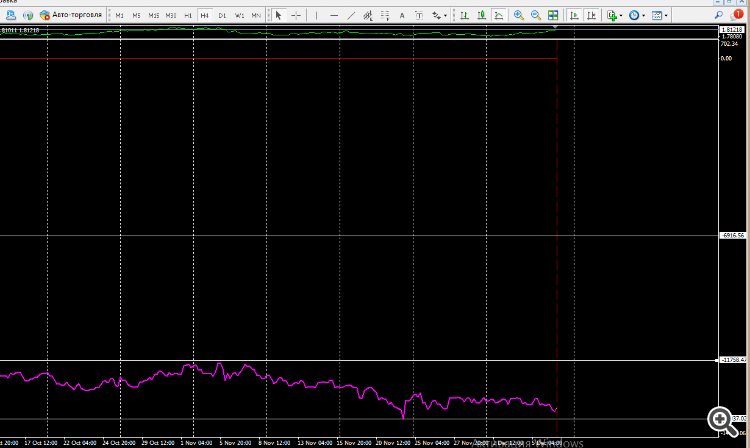Switch to candlestick chart display
The height and width of the screenshot is (448, 750).
[x=482, y=16]
